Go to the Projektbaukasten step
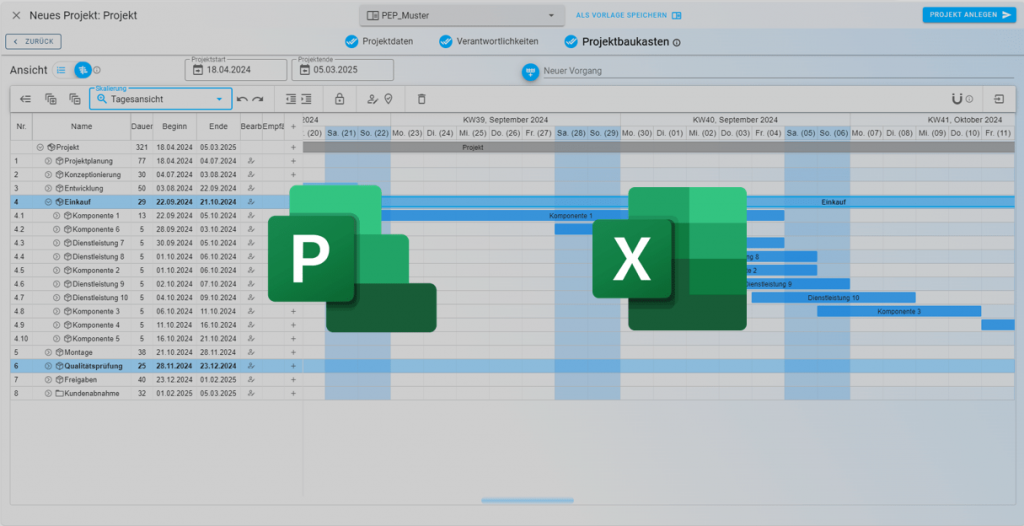 (x=616, y=42)
